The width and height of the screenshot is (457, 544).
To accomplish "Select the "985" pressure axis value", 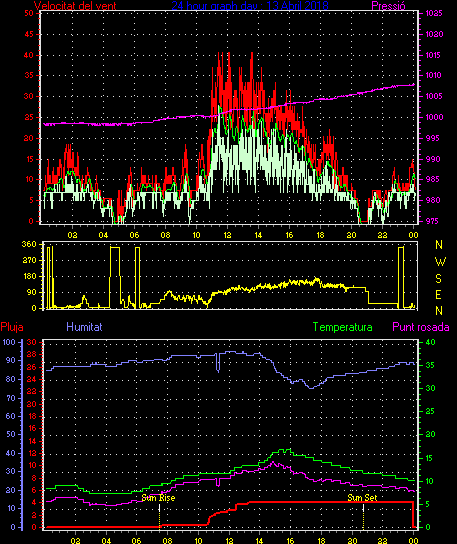I will tap(432, 179).
